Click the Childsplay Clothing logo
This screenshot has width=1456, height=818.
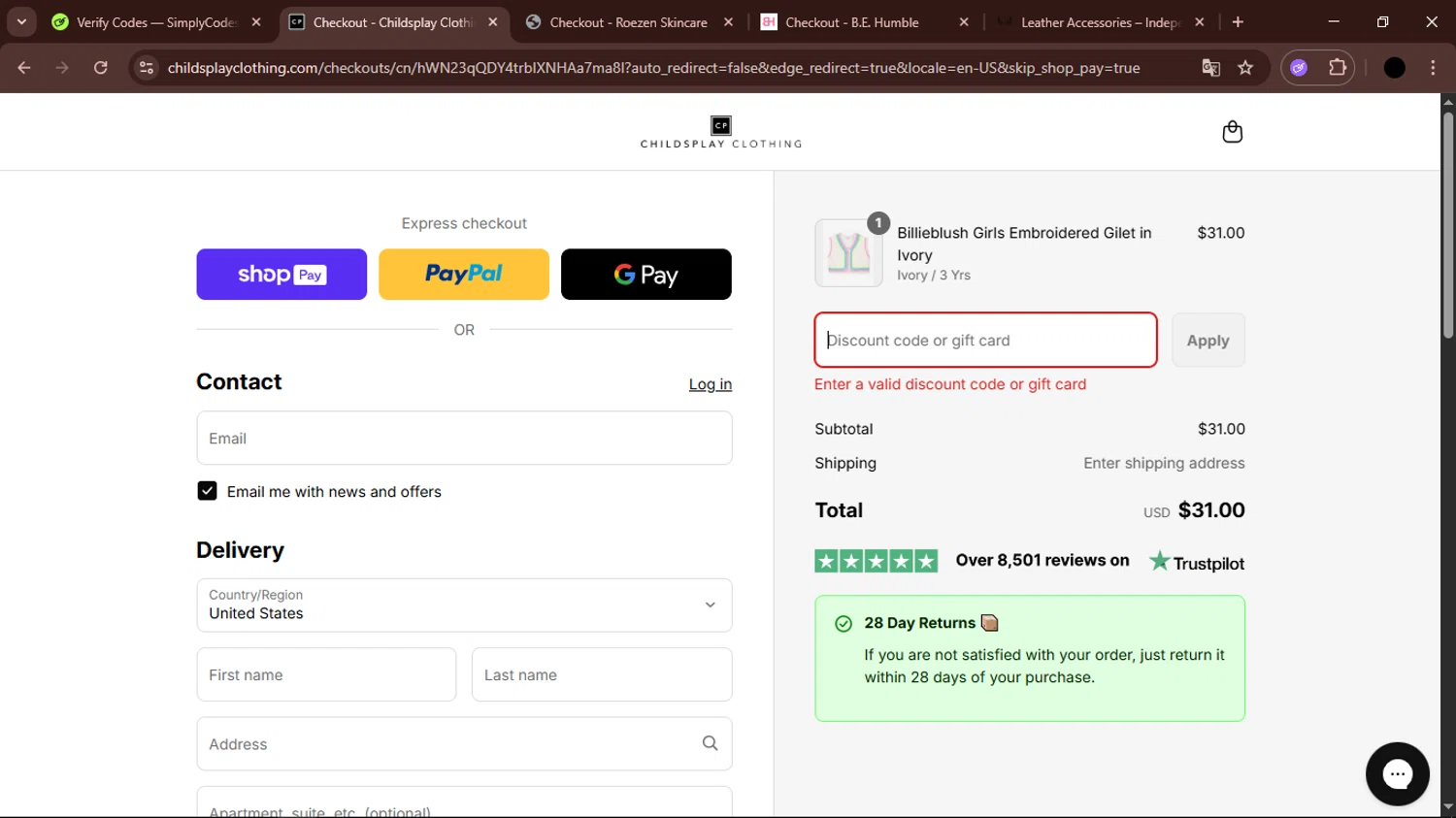point(720,132)
